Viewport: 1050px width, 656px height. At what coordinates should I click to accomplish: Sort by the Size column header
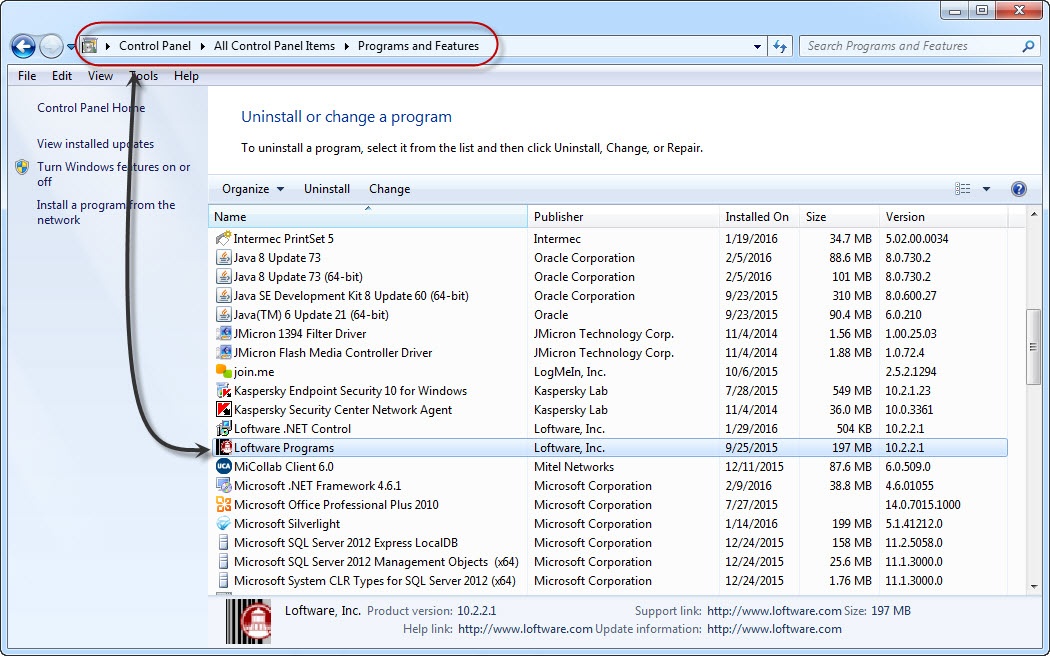pos(839,217)
